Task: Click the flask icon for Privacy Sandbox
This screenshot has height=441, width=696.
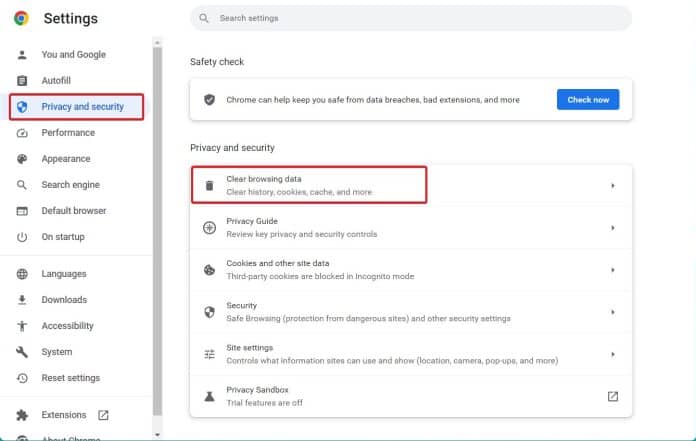Action: click(209, 396)
